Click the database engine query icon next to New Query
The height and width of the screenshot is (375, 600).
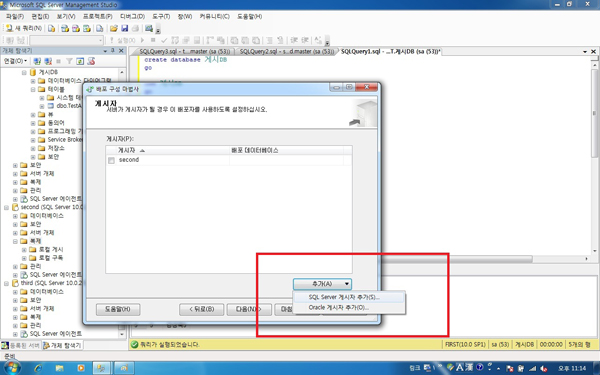coord(52,28)
